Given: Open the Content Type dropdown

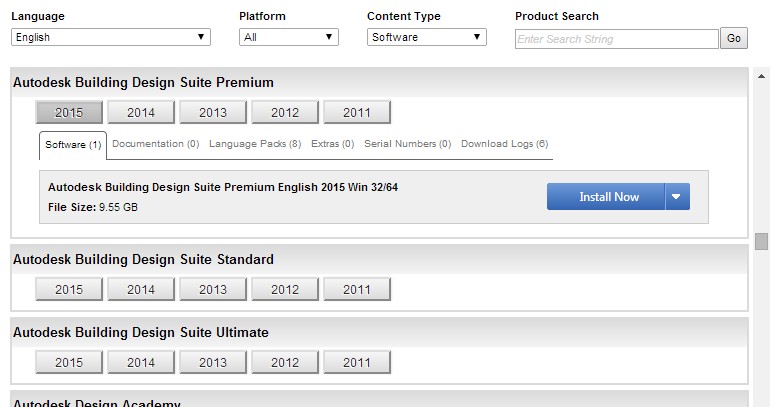Looking at the screenshot, I should pos(427,37).
